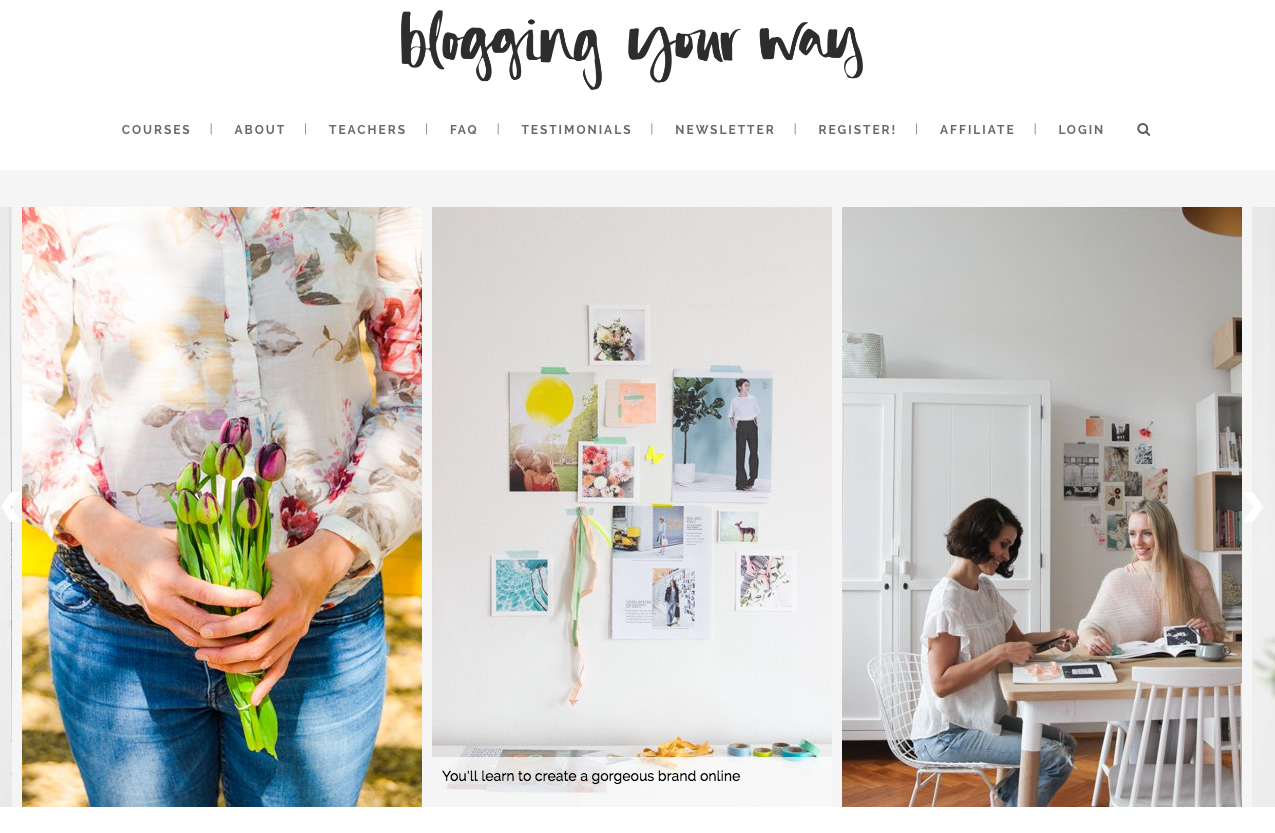Open the Teachers page
The width and height of the screenshot is (1275, 833).
pyautogui.click(x=368, y=130)
